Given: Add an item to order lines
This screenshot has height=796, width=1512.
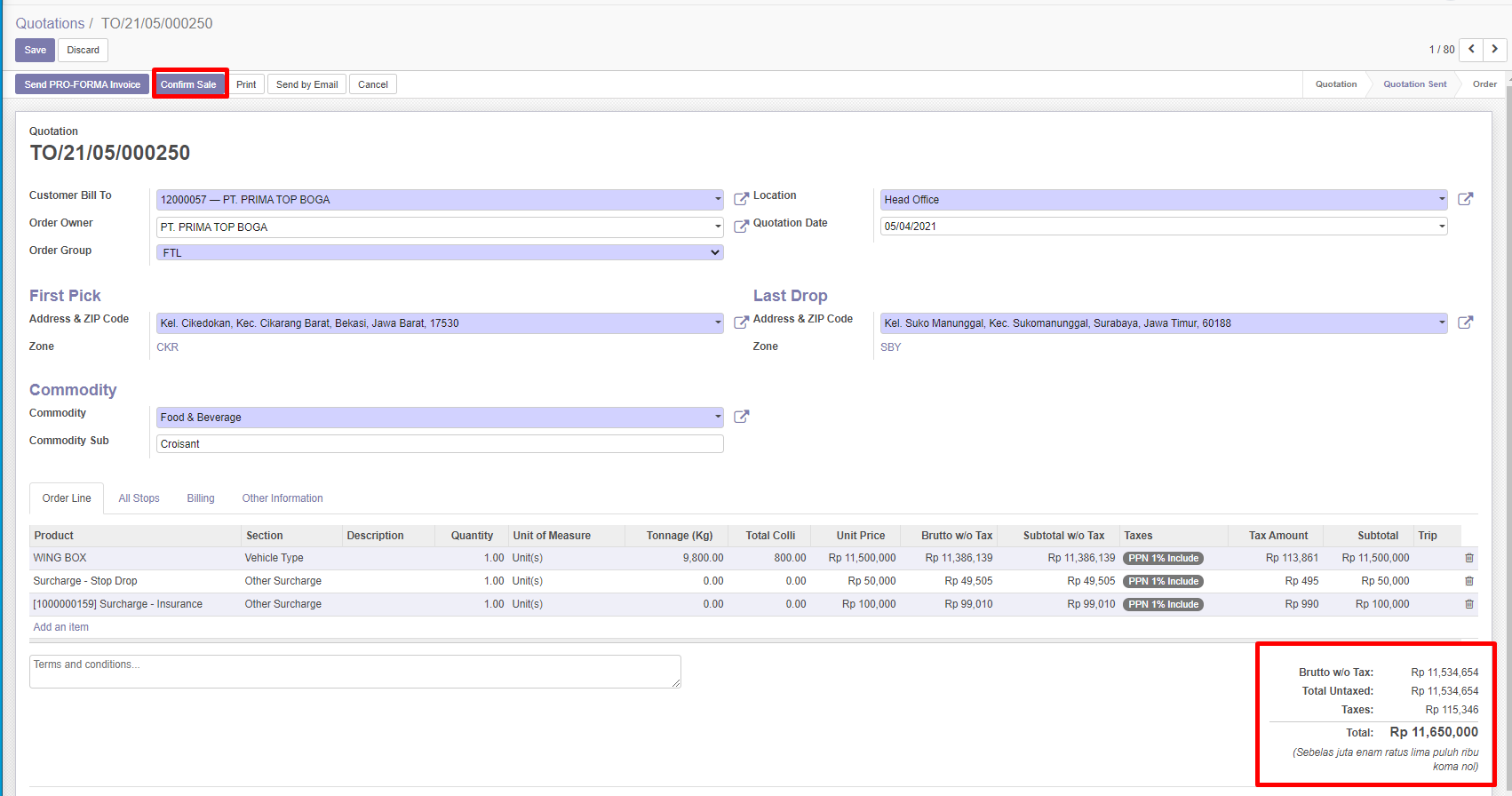Looking at the screenshot, I should [60, 627].
